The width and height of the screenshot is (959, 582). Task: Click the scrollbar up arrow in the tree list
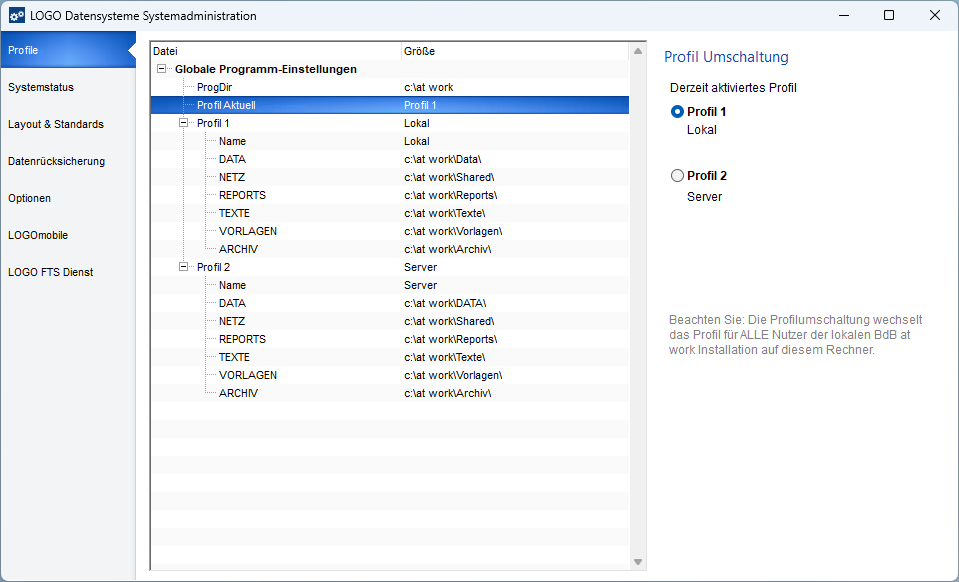click(638, 51)
